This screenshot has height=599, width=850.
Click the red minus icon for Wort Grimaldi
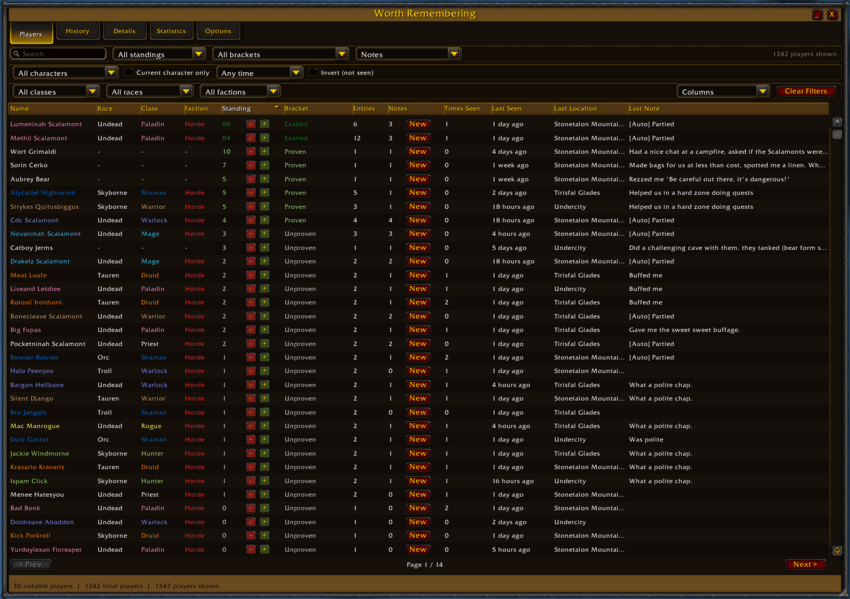click(250, 152)
